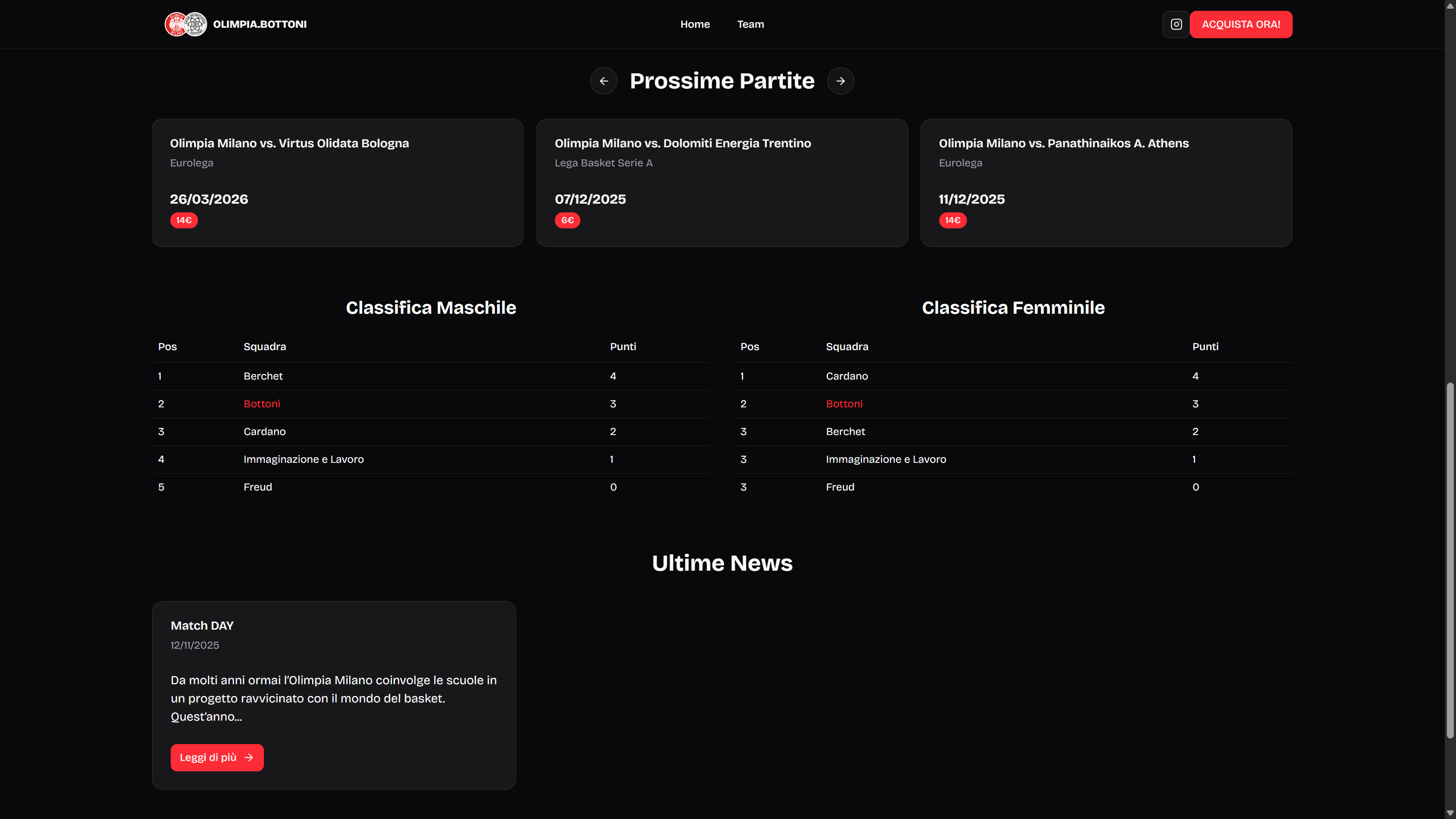This screenshot has width=1456, height=819.
Task: Click Bottoni in the Classifica Maschile table
Action: 262,403
